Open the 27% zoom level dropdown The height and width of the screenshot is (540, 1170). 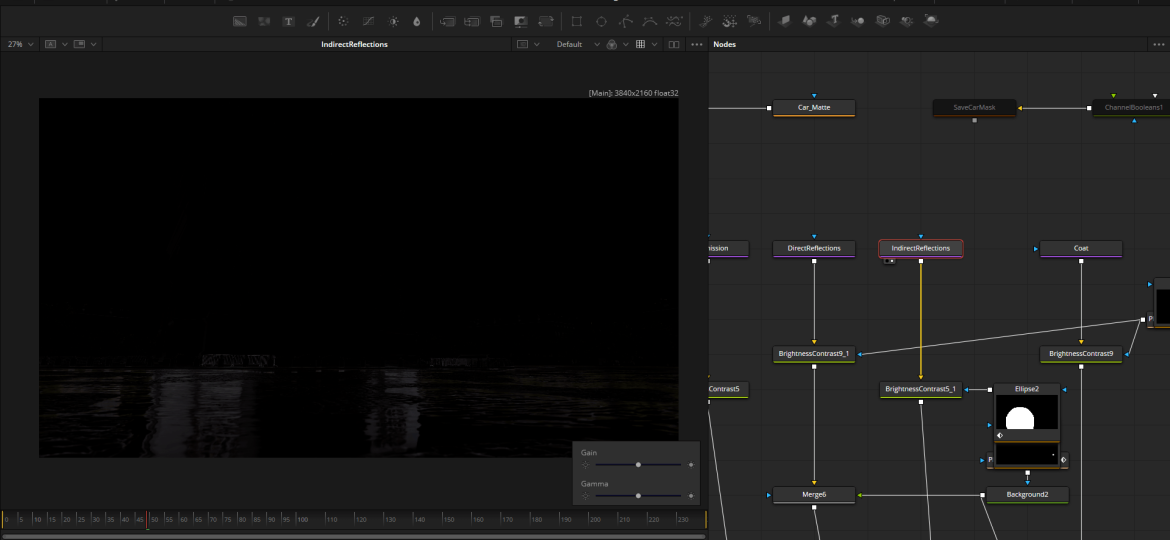20,45
